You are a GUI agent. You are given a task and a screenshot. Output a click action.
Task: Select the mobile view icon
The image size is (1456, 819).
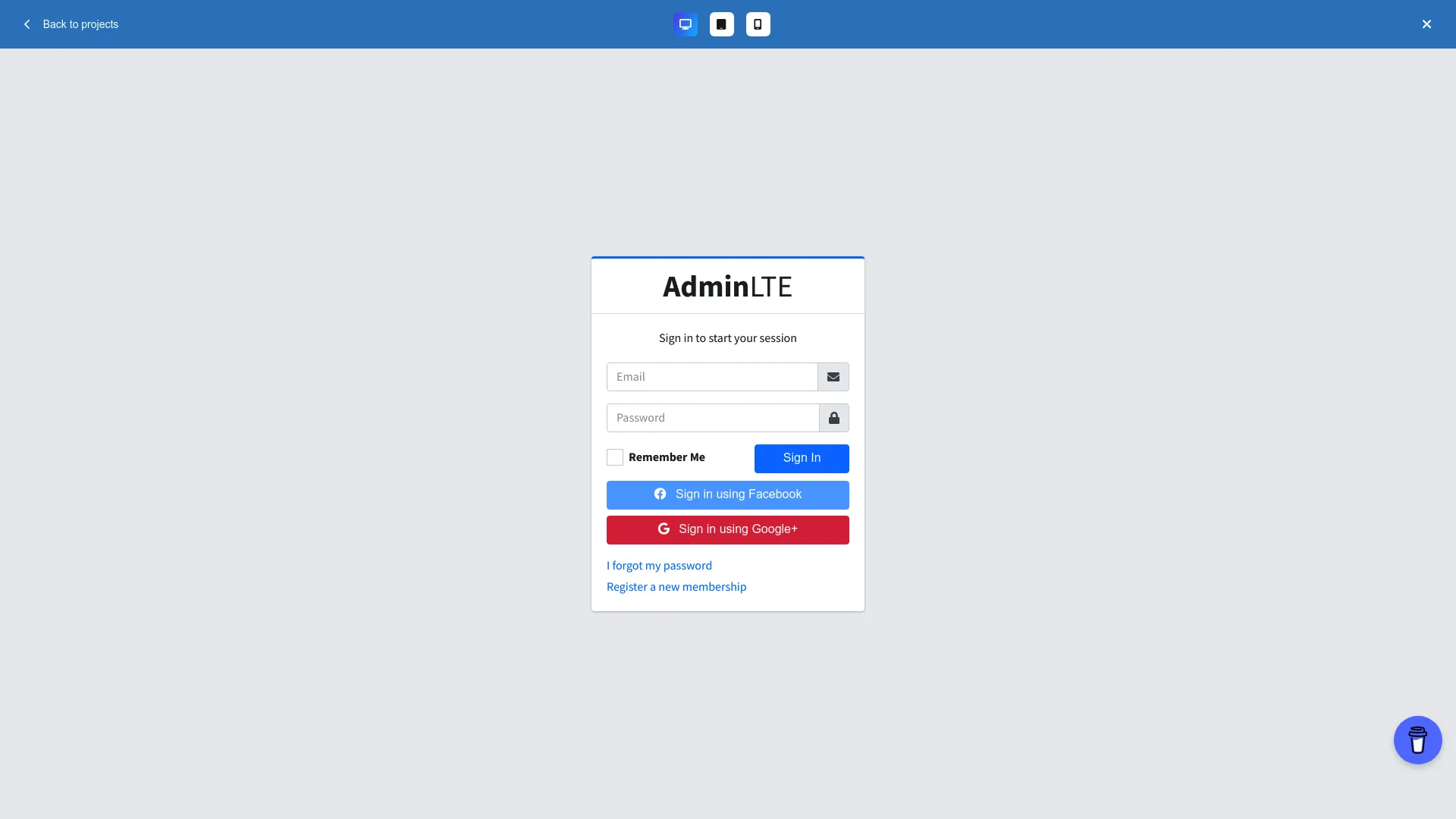[x=758, y=24]
